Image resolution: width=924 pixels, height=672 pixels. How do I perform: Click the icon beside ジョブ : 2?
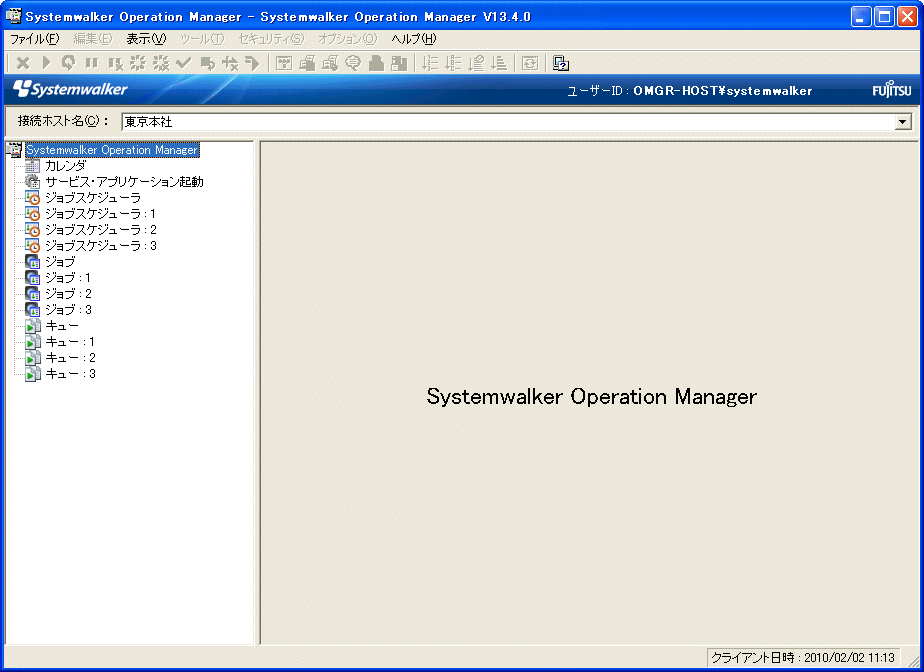click(32, 294)
